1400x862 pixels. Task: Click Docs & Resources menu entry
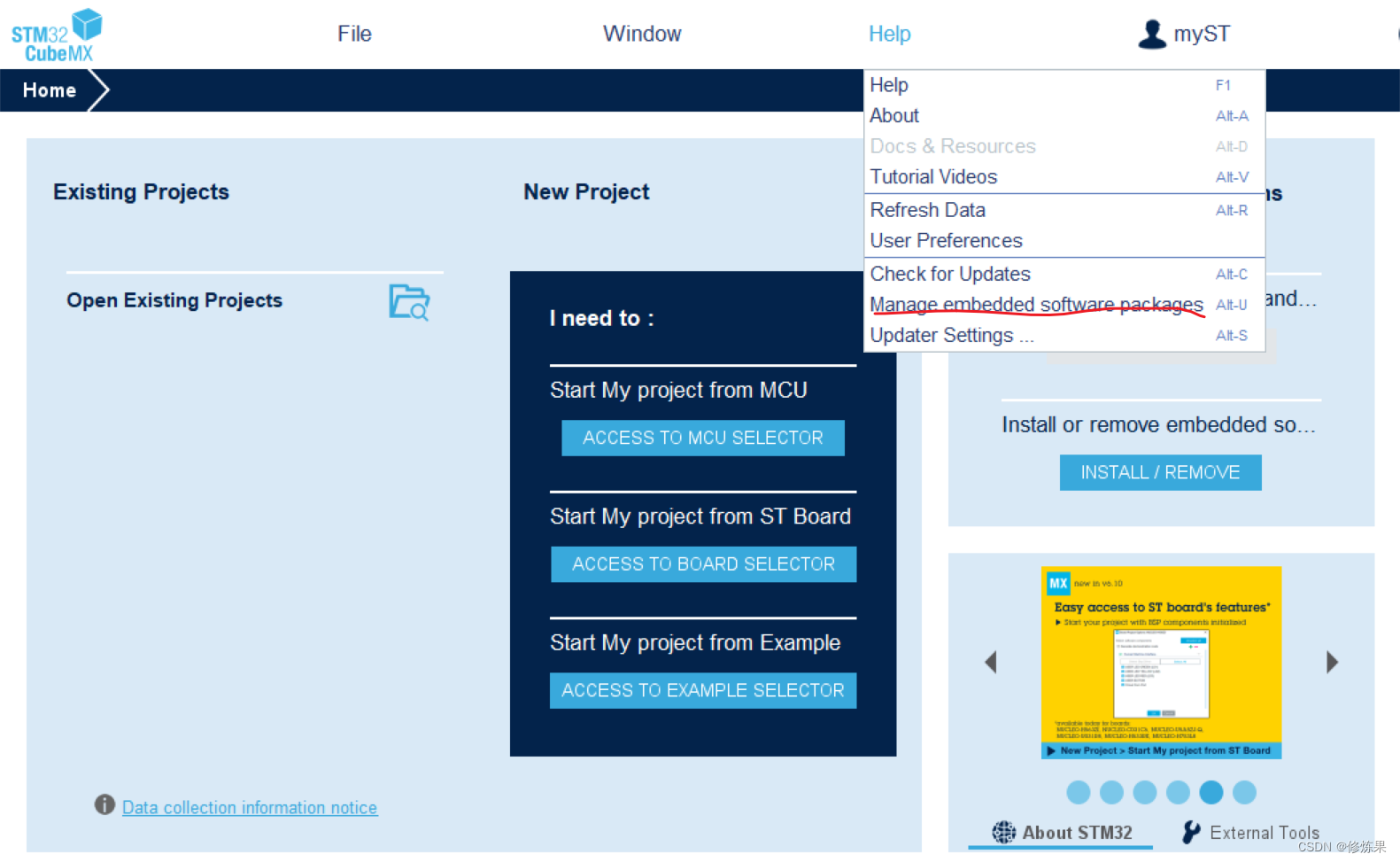(1064, 146)
